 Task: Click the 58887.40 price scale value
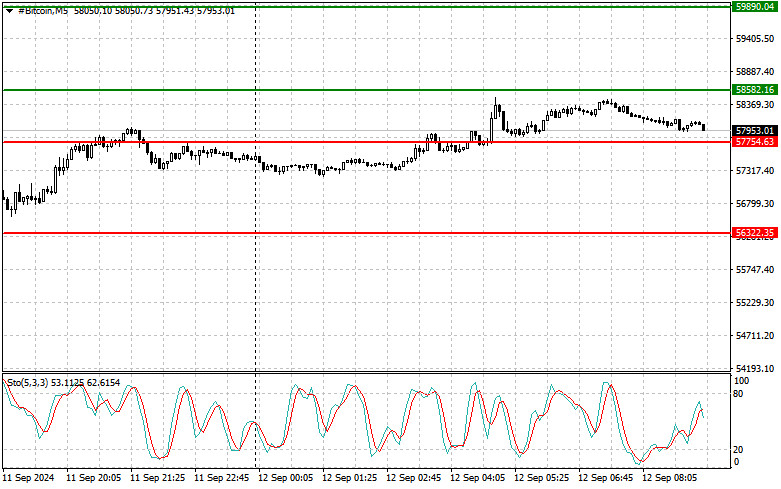[x=755, y=72]
